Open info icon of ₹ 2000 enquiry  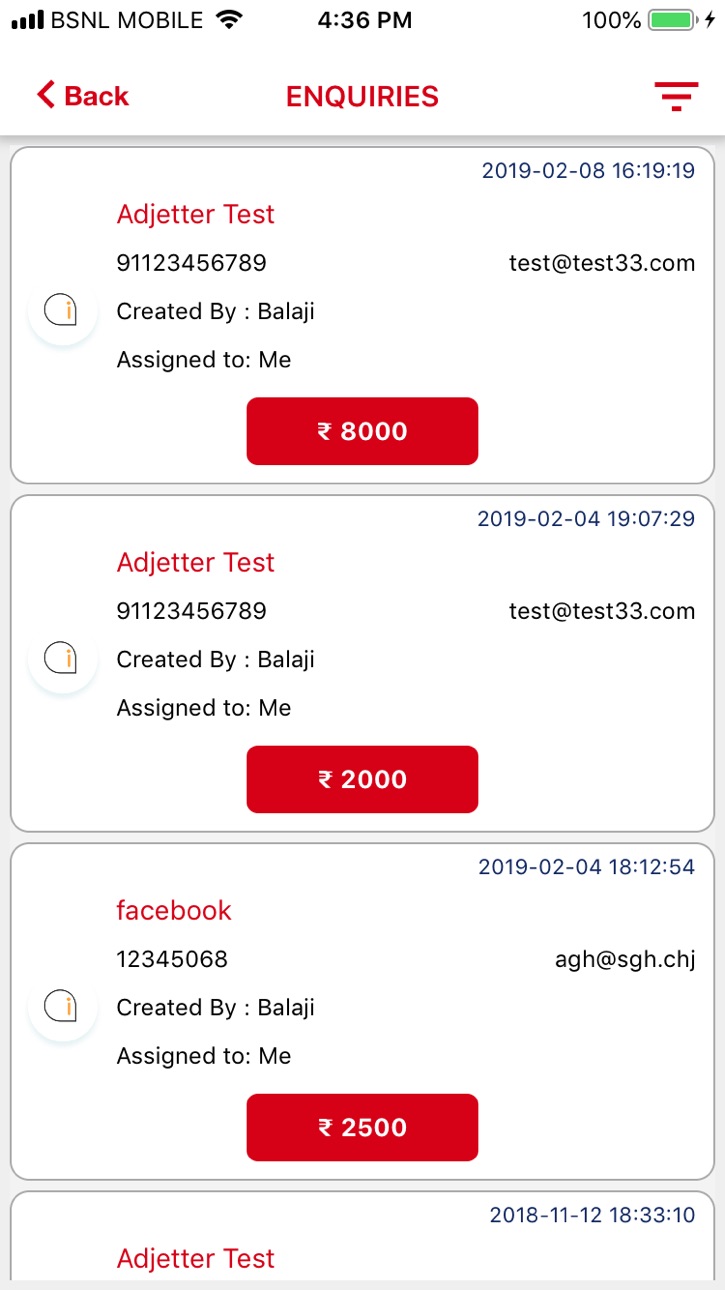click(62, 659)
